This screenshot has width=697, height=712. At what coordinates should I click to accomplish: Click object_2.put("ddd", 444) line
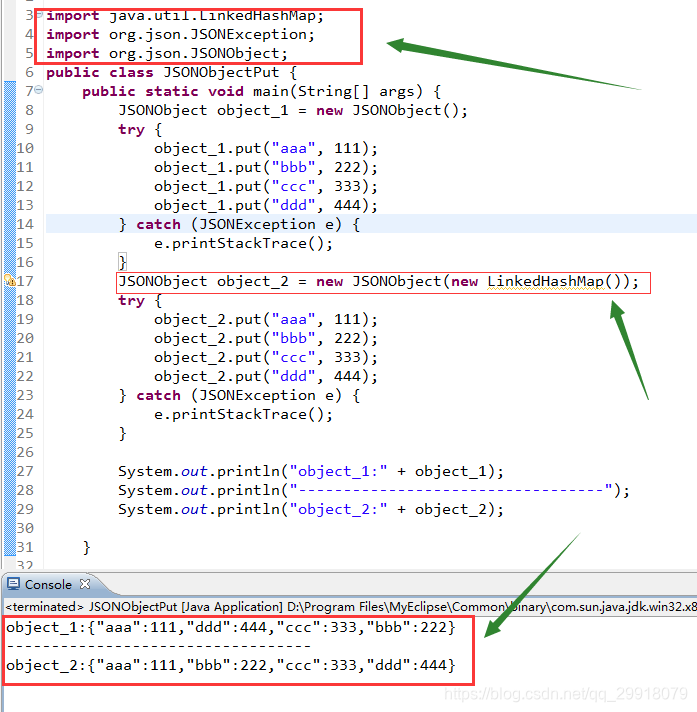266,377
